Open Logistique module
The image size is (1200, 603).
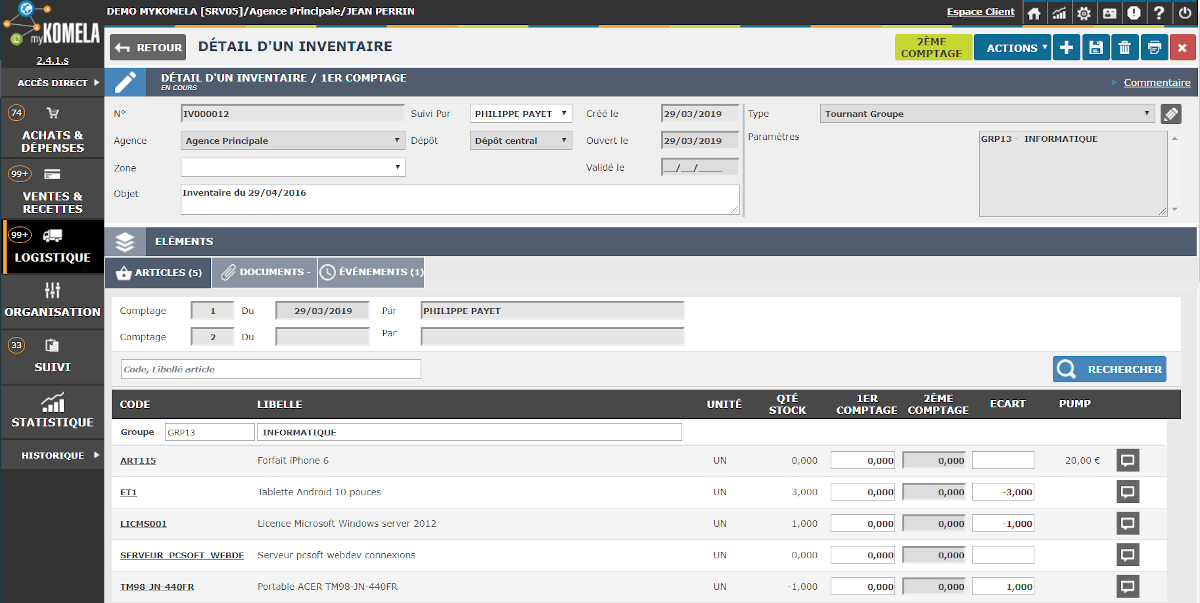point(52,246)
